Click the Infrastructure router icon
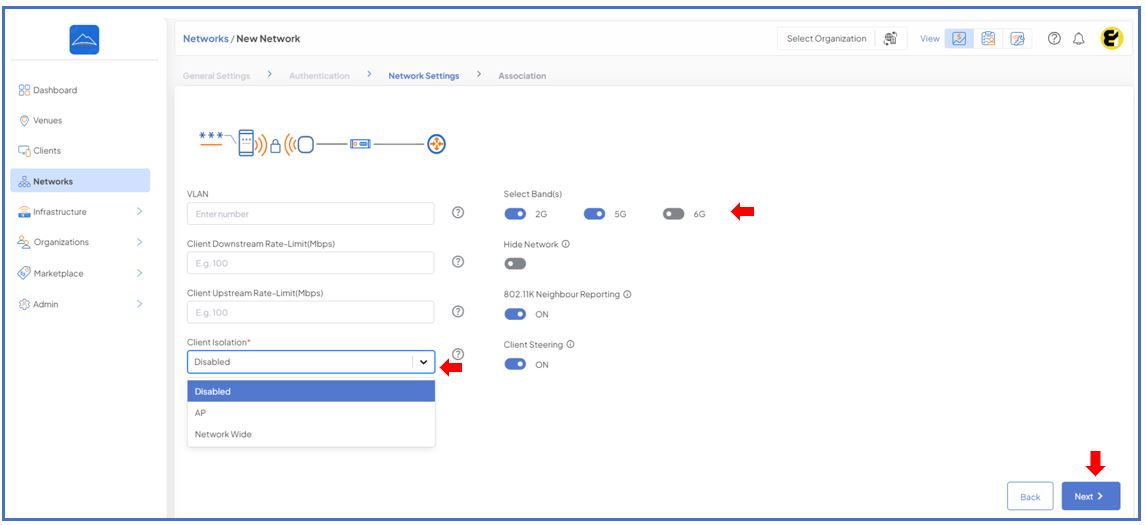Viewport: 1146px width, 525px height. tap(24, 211)
